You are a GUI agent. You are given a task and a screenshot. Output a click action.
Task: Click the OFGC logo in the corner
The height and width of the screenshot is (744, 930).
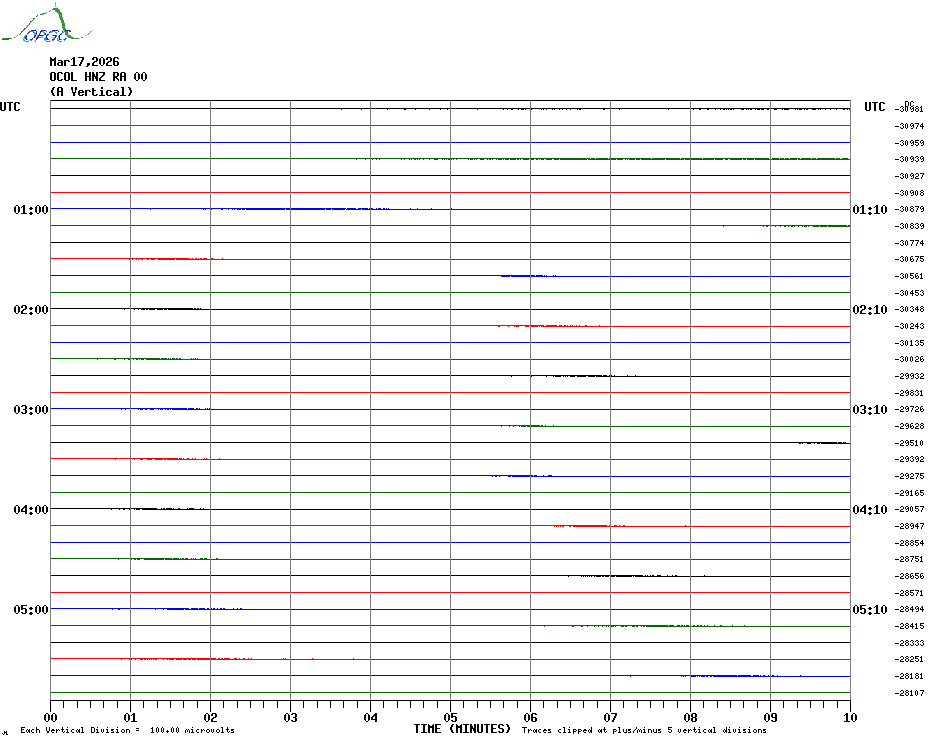36,26
